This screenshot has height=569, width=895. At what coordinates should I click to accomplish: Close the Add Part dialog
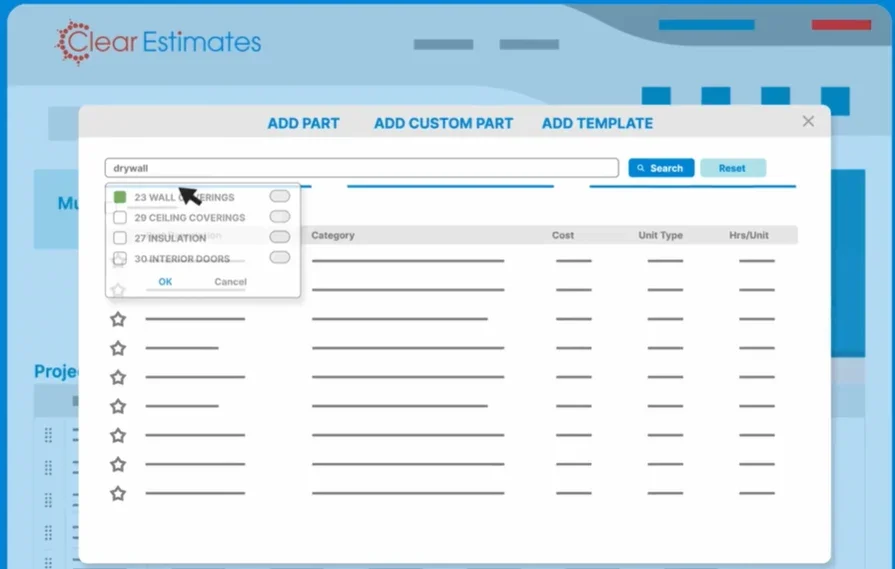point(808,121)
